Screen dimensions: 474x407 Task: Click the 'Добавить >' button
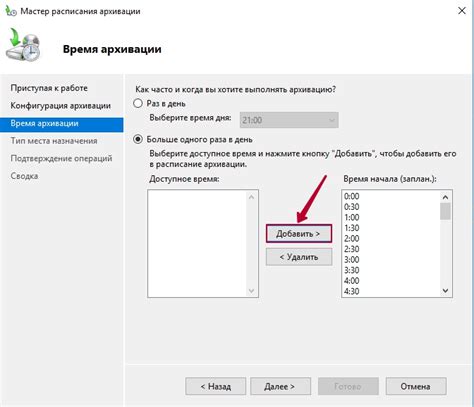pos(299,234)
